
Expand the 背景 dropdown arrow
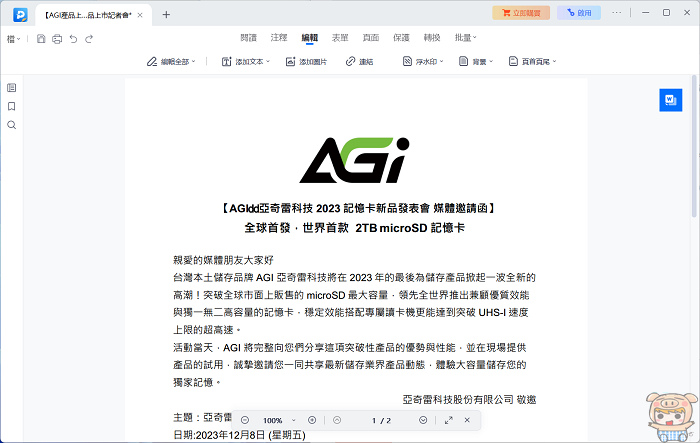coord(491,61)
